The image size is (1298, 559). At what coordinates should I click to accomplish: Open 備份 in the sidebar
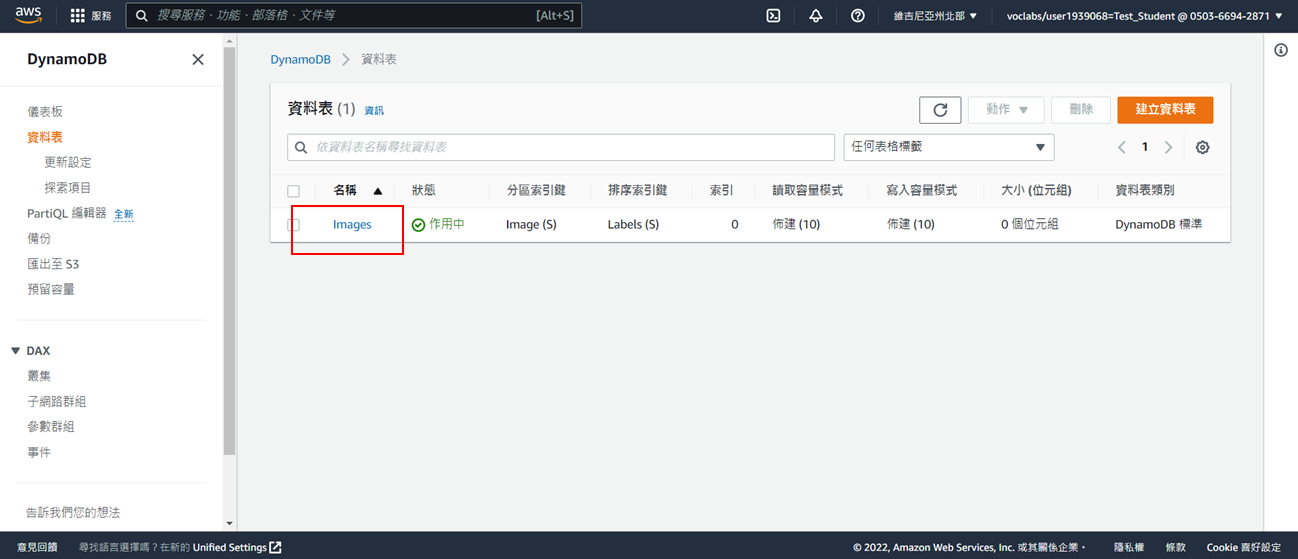[x=39, y=239]
